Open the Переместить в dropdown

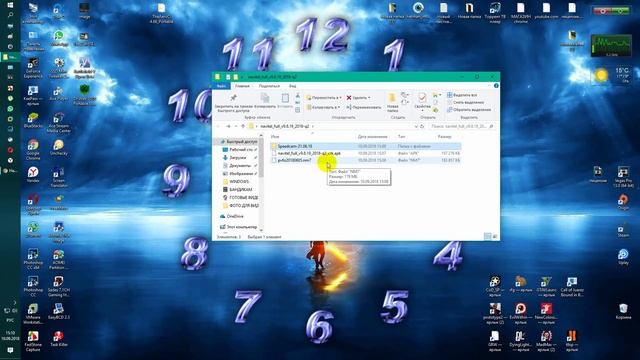(x=324, y=98)
